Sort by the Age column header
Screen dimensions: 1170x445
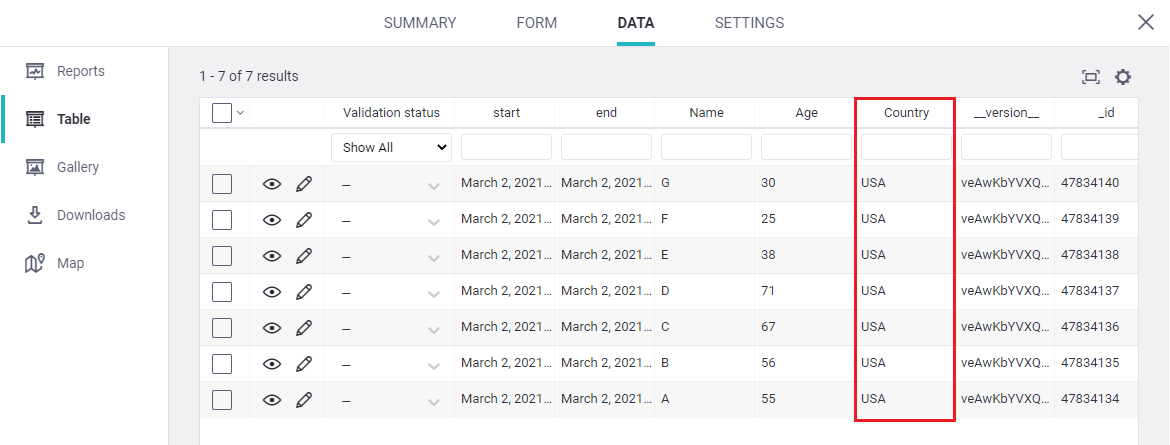click(x=806, y=113)
